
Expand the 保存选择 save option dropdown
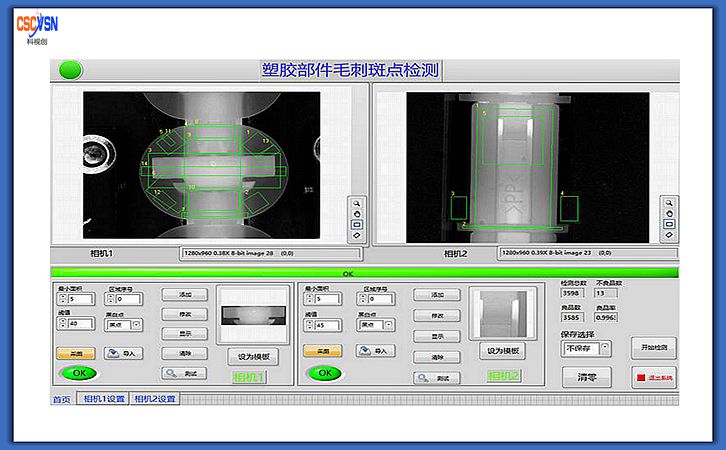(x=604, y=348)
